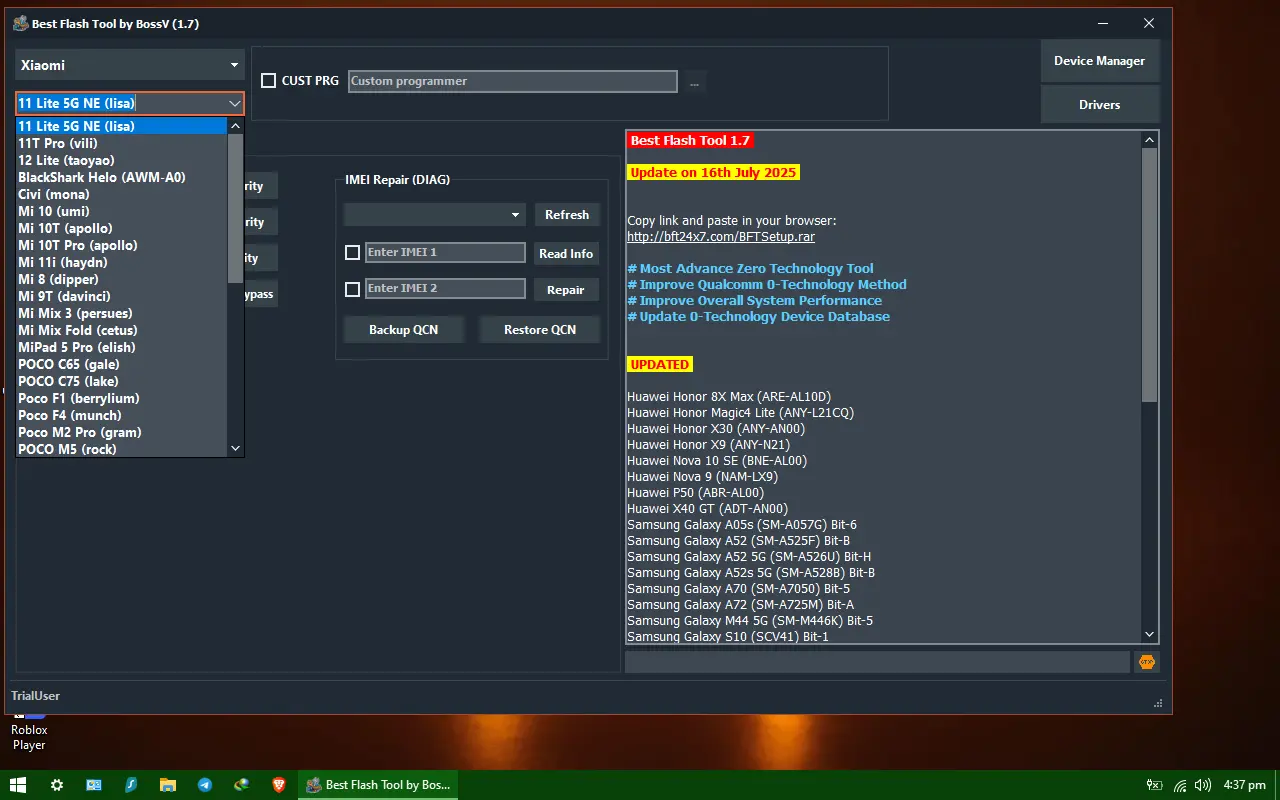Select MiPad 5 Pro (elish)
This screenshot has height=800, width=1280.
(x=122, y=347)
